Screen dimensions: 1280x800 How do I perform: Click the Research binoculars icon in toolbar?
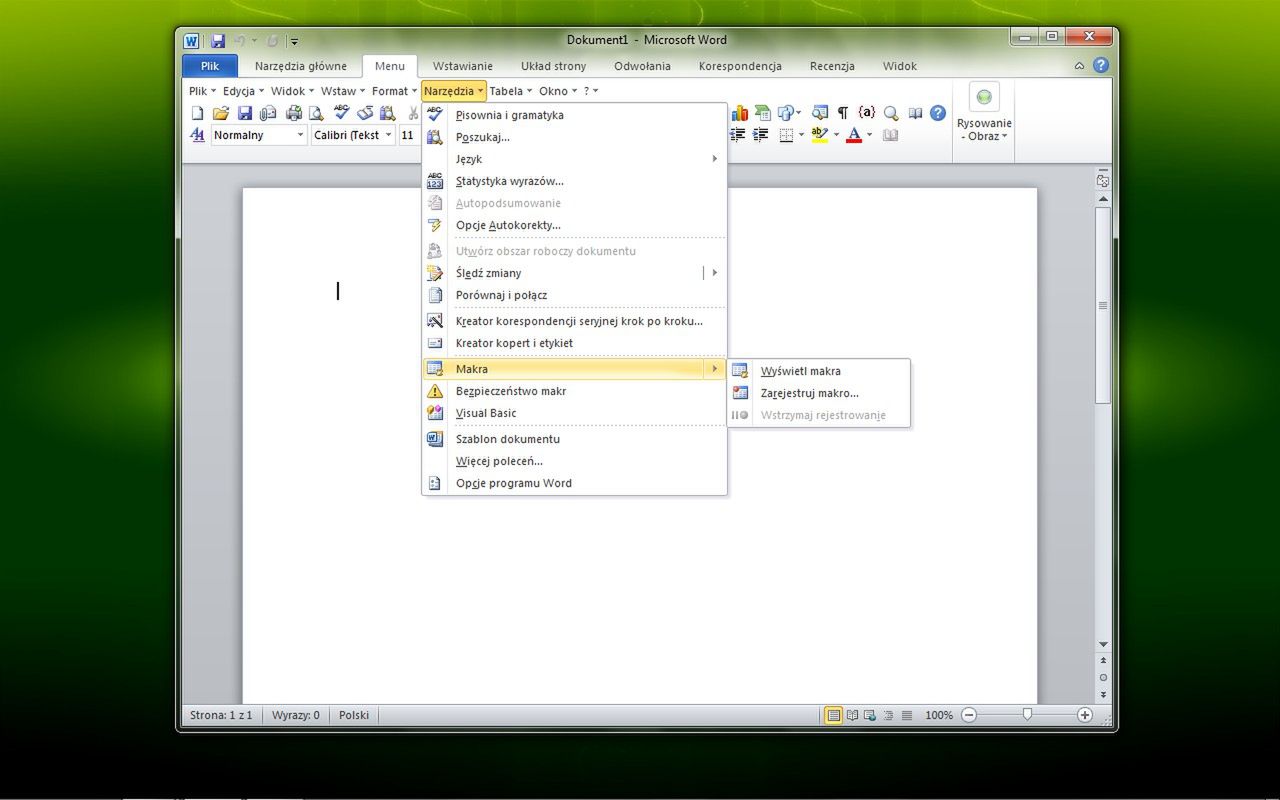pos(388,114)
